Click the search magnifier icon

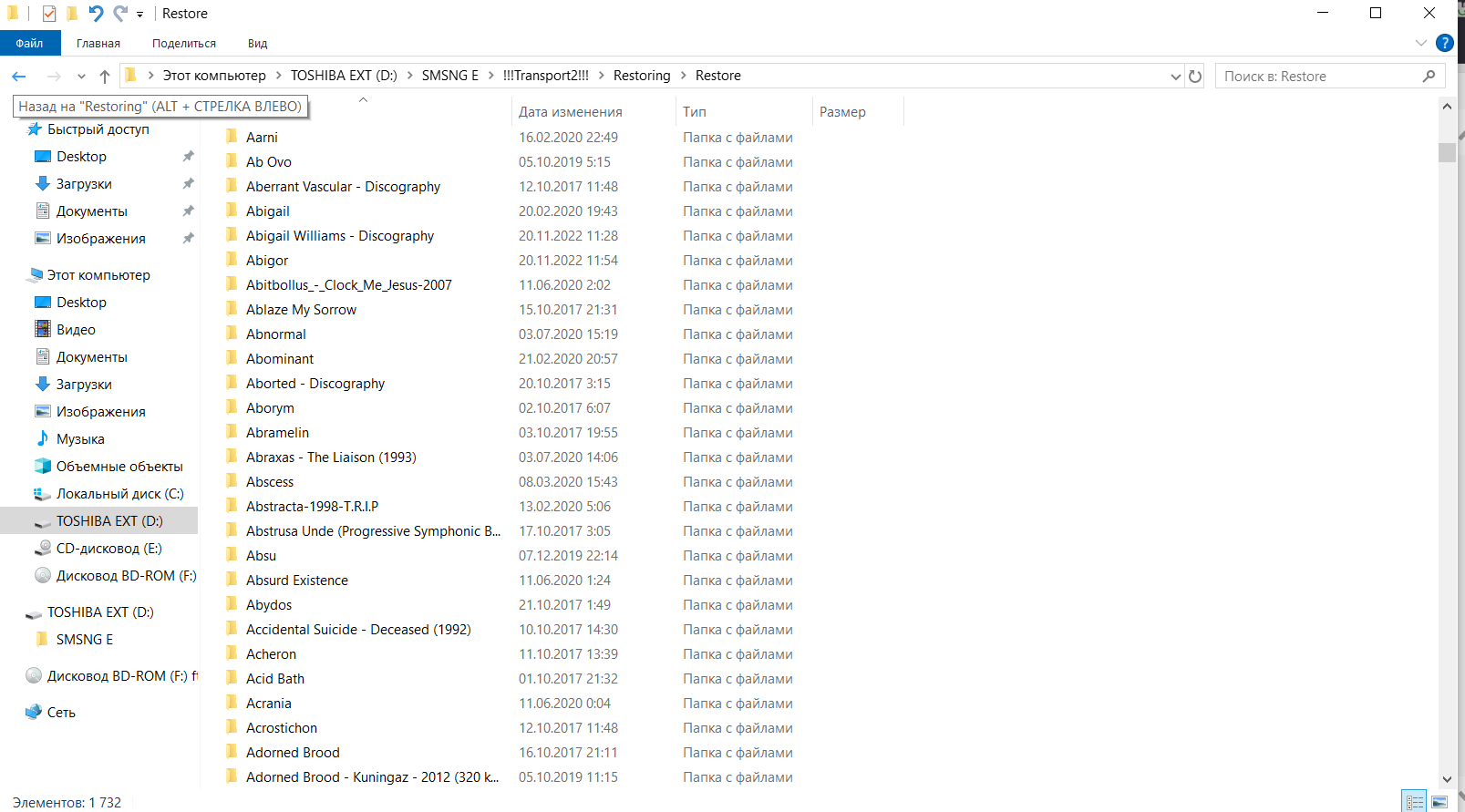click(1429, 77)
